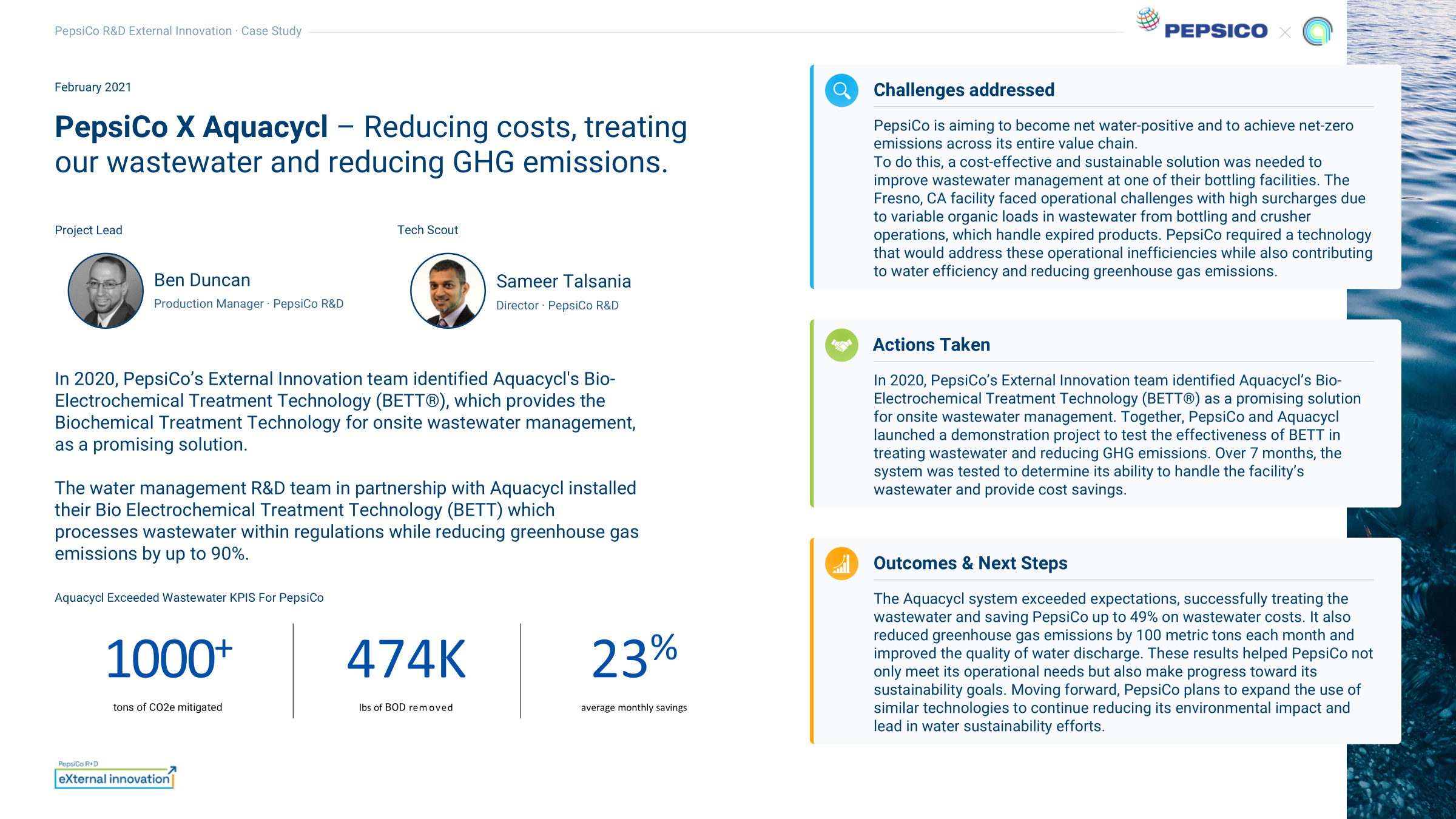This screenshot has width=1456, height=819.
Task: Click 'Director · PepsiCo R&D' subtitle
Action: point(558,305)
